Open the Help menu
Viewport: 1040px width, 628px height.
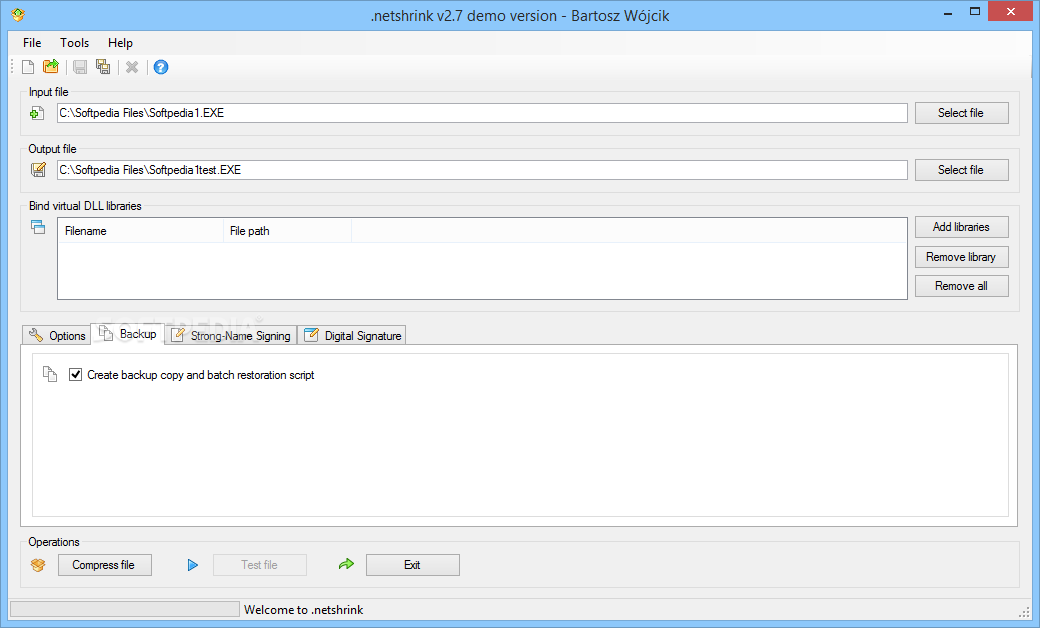(x=120, y=42)
